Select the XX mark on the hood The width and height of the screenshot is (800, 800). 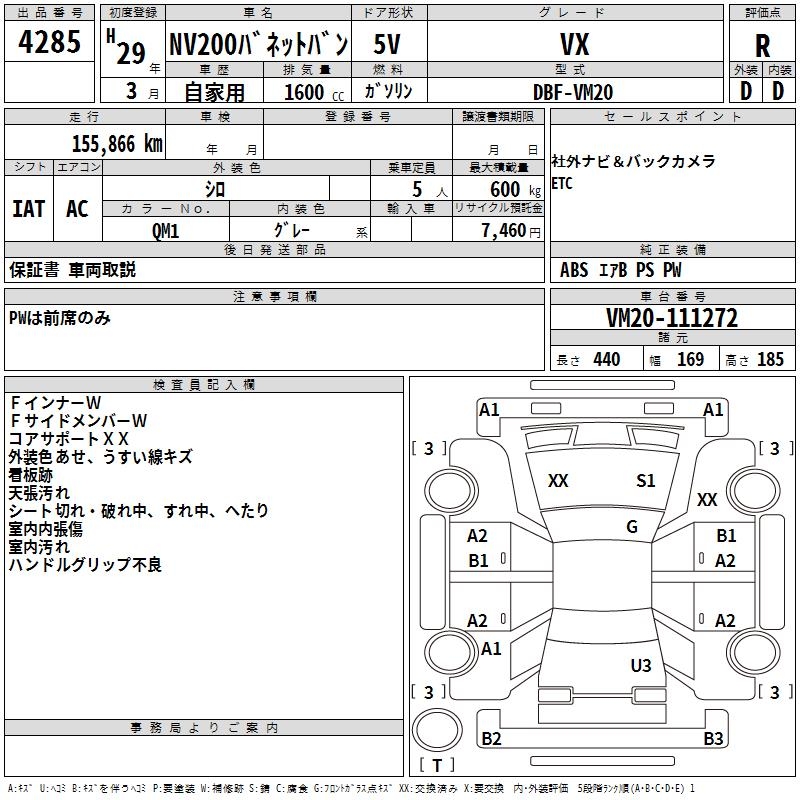point(558,481)
